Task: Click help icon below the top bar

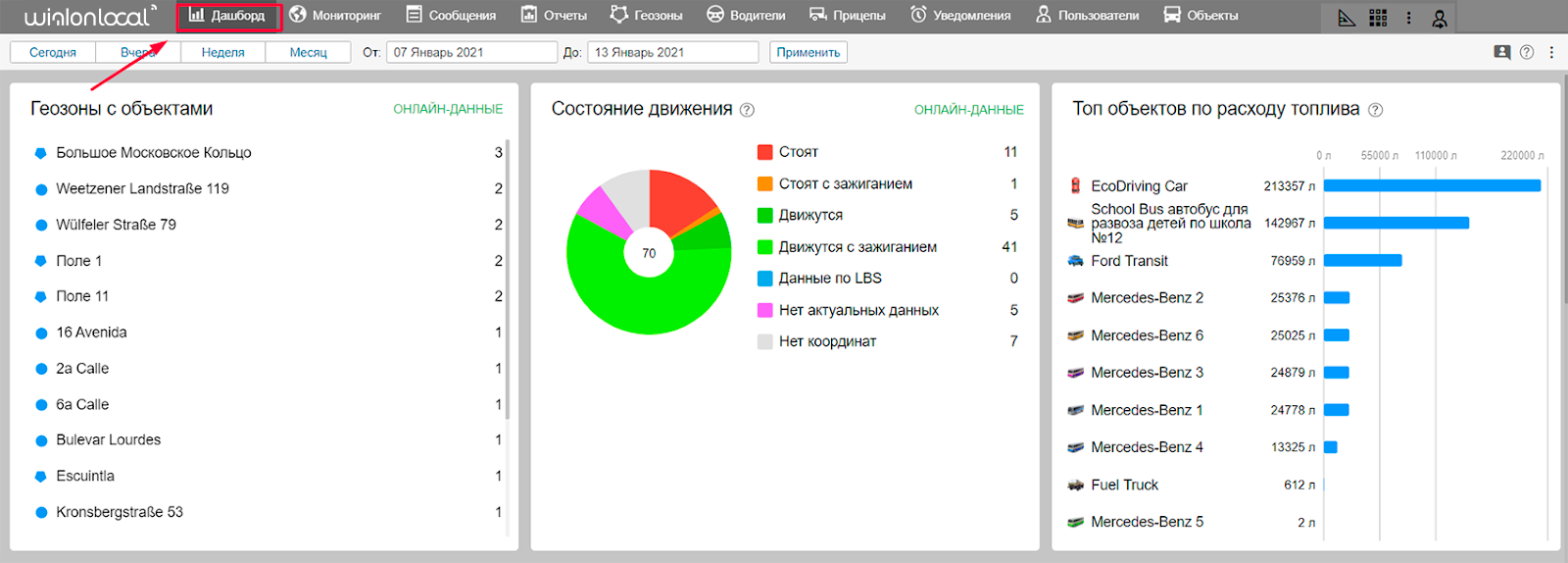Action: 1527,52
